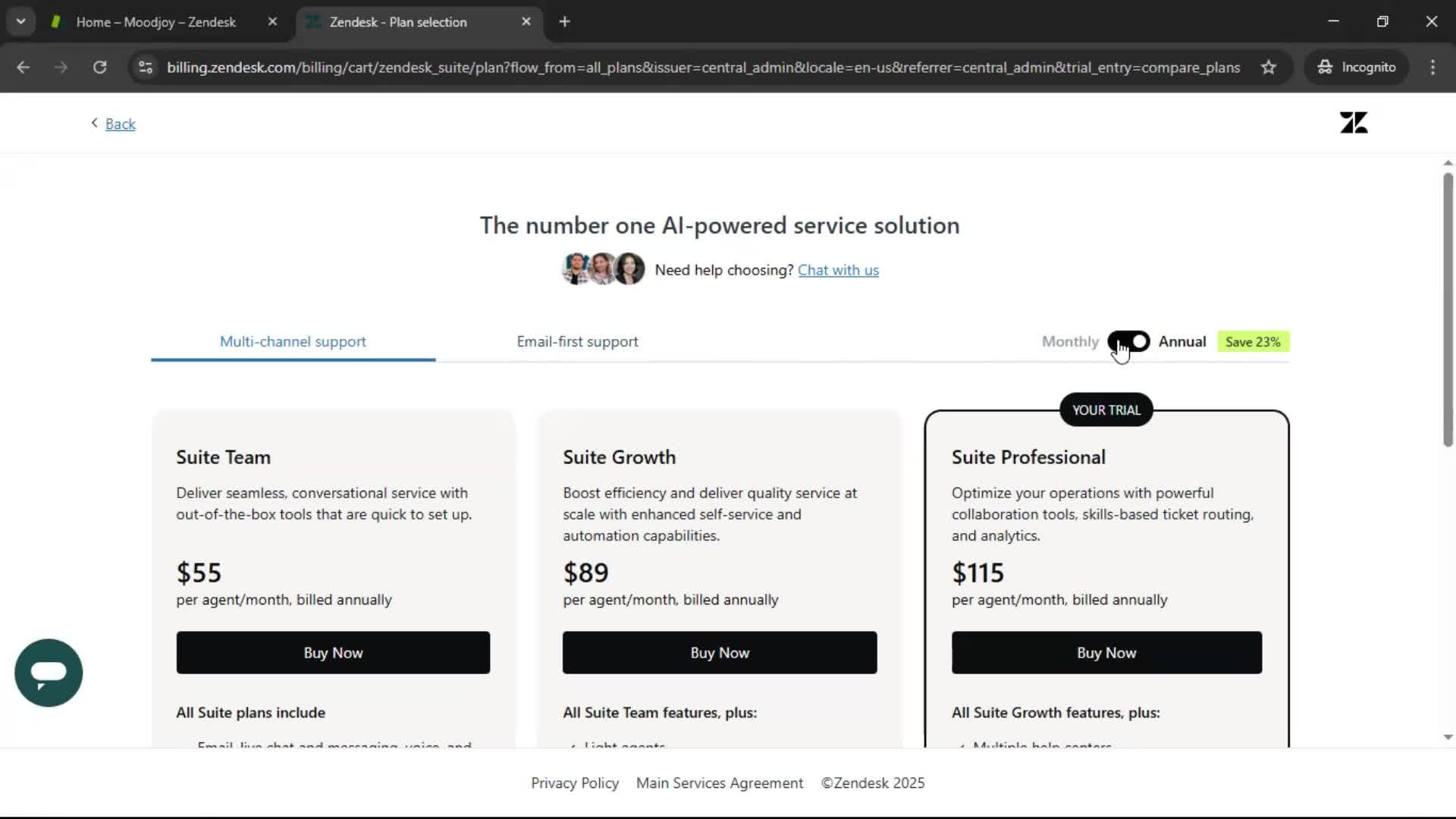Click 'All Suite plans include' text

(250, 713)
